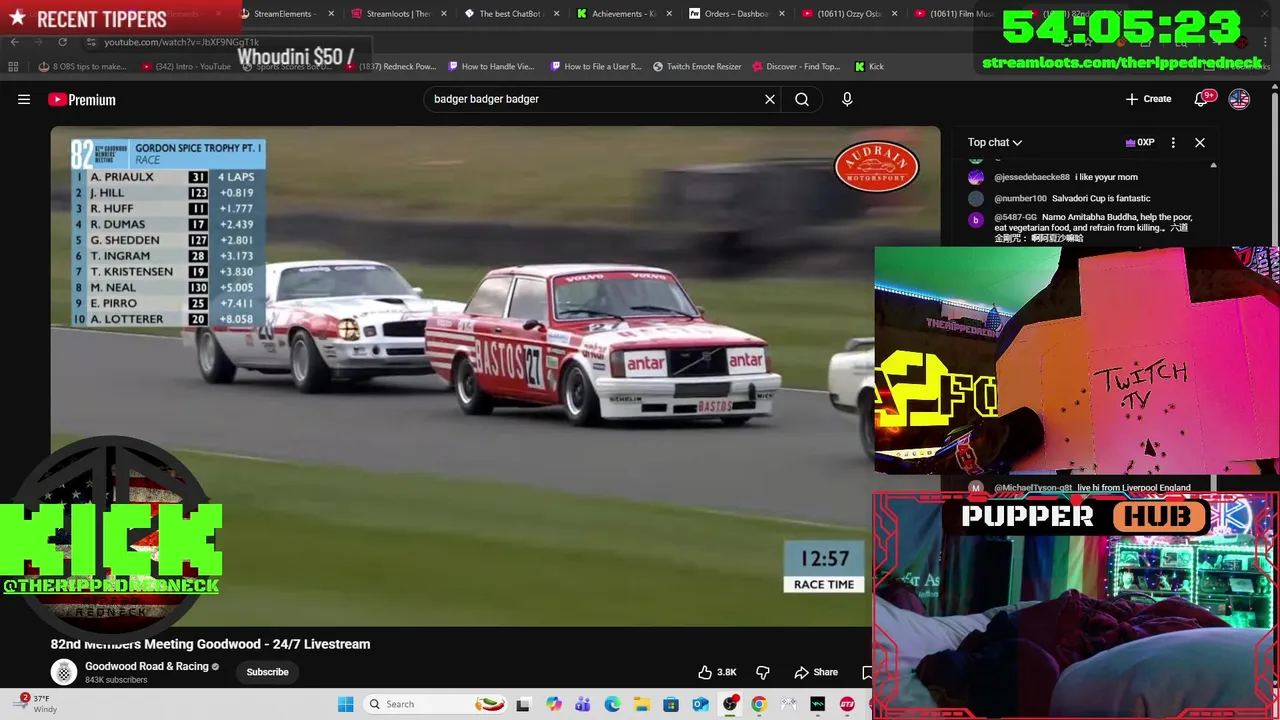1280x720 pixels.
Task: Click the 82nd Members Meeting Goodwood video title
Action: point(210,644)
